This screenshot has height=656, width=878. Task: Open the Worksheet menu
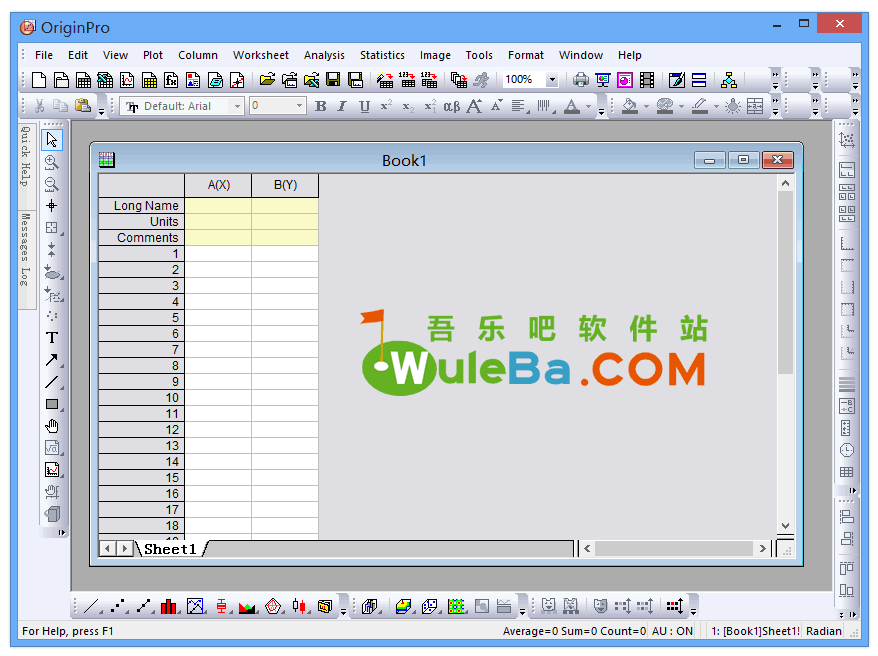pos(261,55)
